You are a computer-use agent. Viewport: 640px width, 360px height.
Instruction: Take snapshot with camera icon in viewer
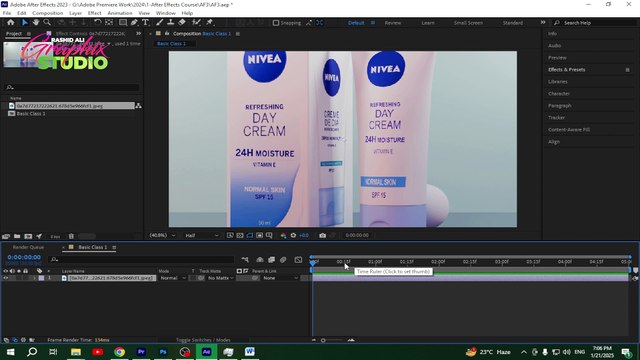coord(322,236)
